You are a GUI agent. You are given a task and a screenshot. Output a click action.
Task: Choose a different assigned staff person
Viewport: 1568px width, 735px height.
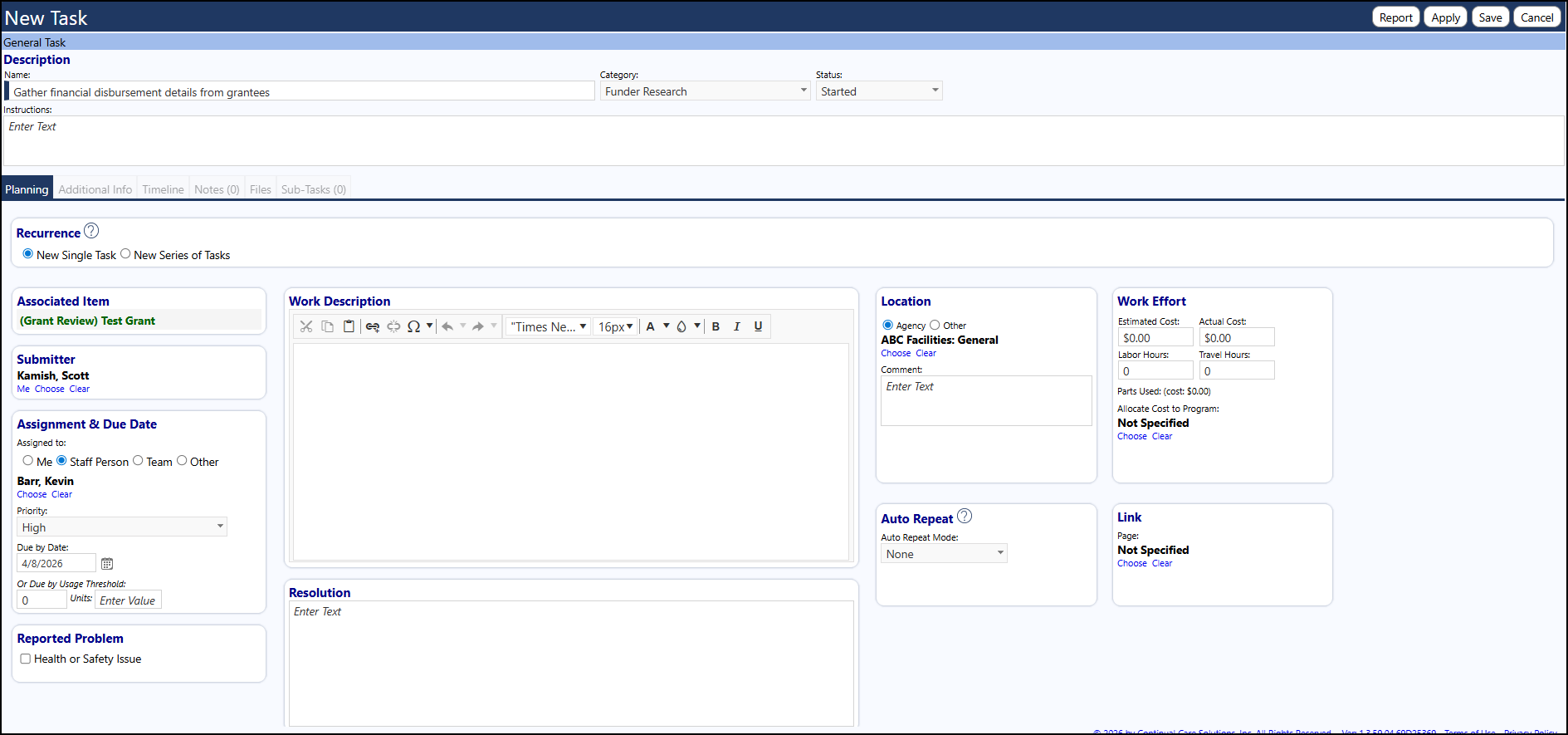32,494
